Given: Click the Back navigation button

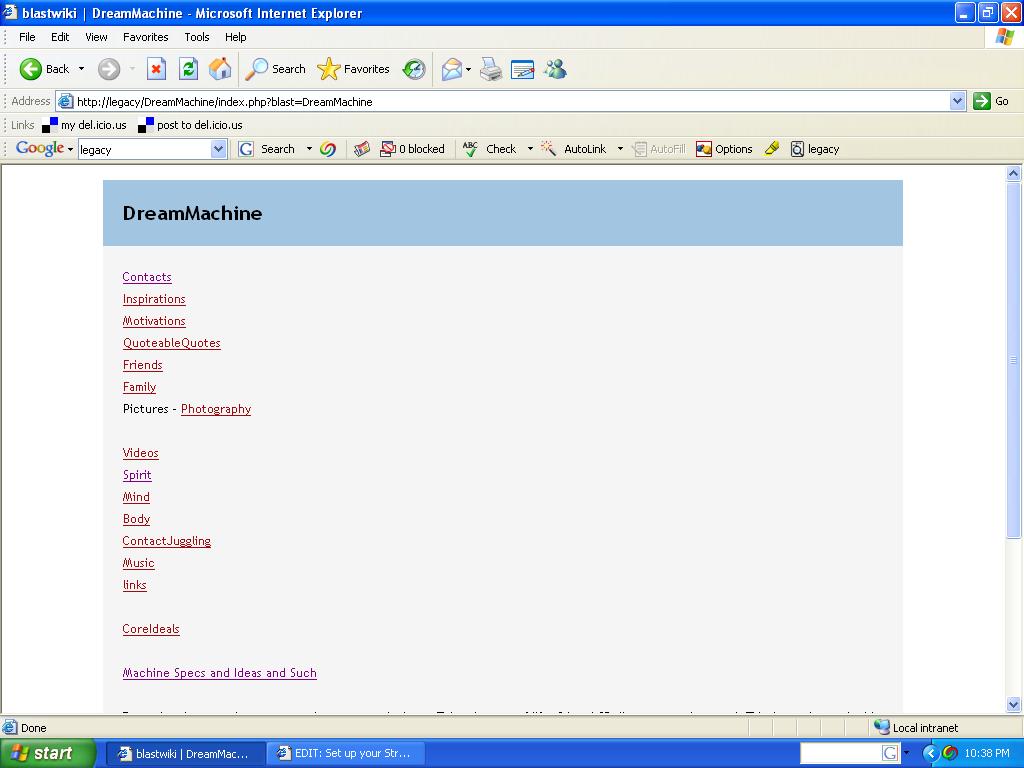Looking at the screenshot, I should (x=44, y=69).
